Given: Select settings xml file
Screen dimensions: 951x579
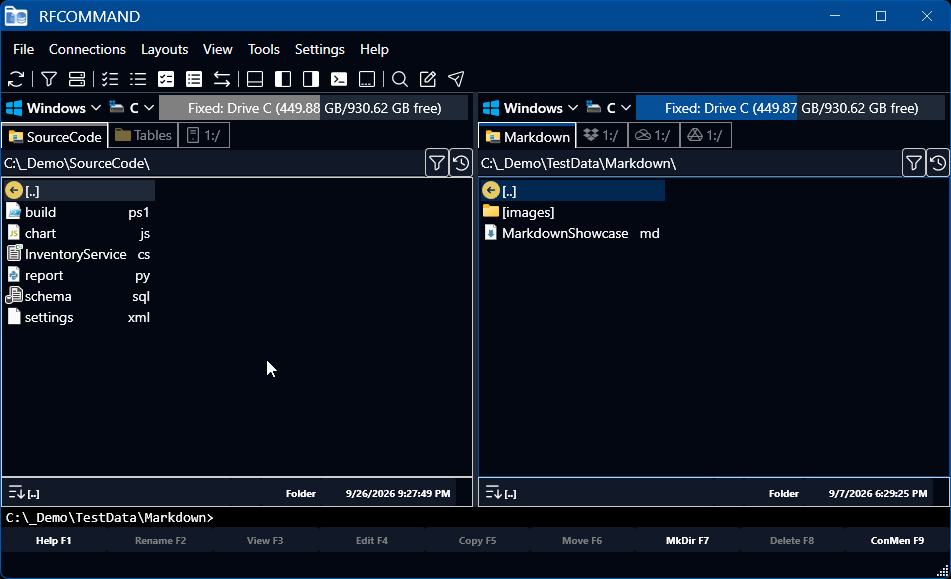Looking at the screenshot, I should [x=79, y=317].
